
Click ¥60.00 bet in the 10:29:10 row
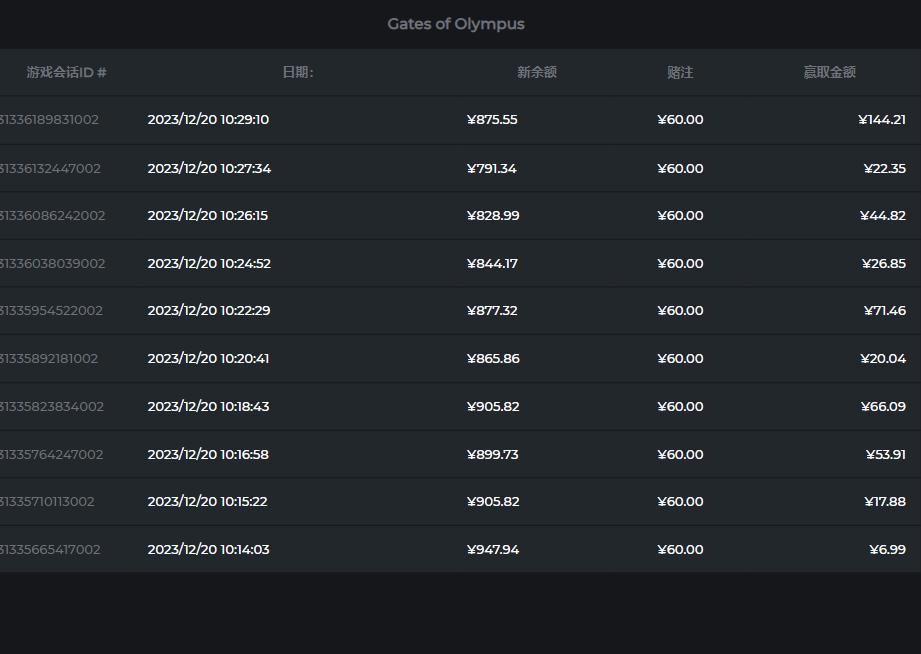click(x=680, y=120)
